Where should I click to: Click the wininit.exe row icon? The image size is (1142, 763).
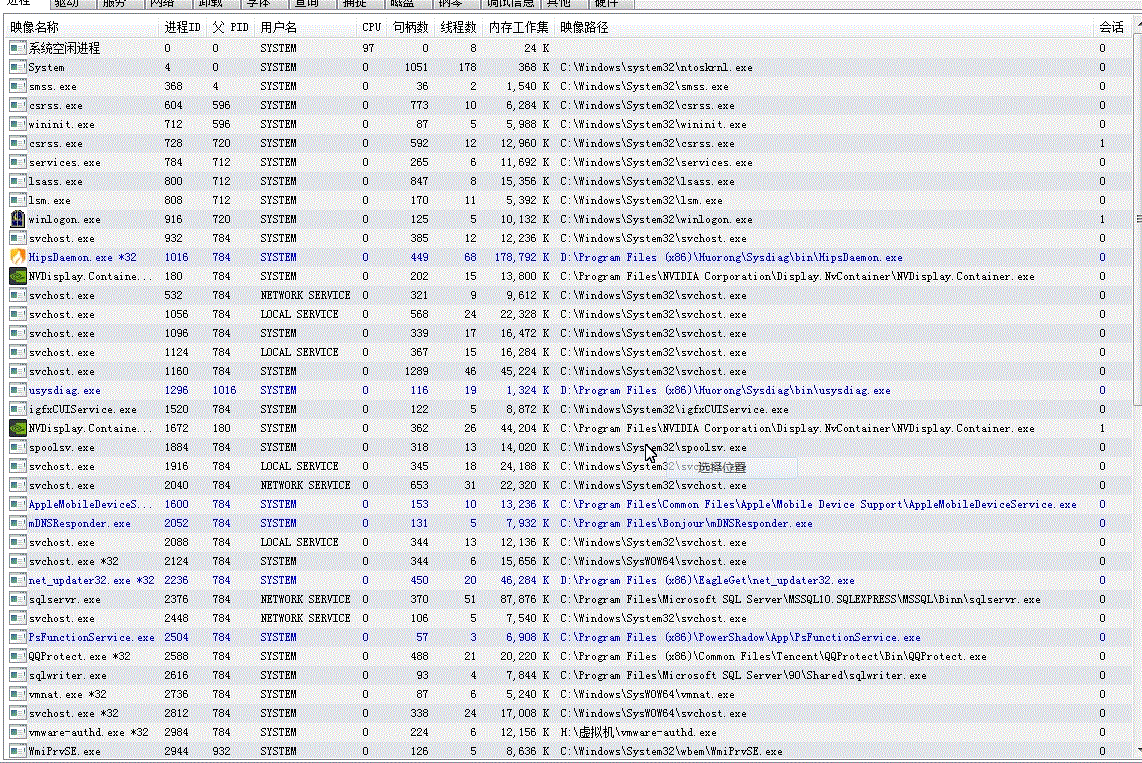tap(17, 124)
